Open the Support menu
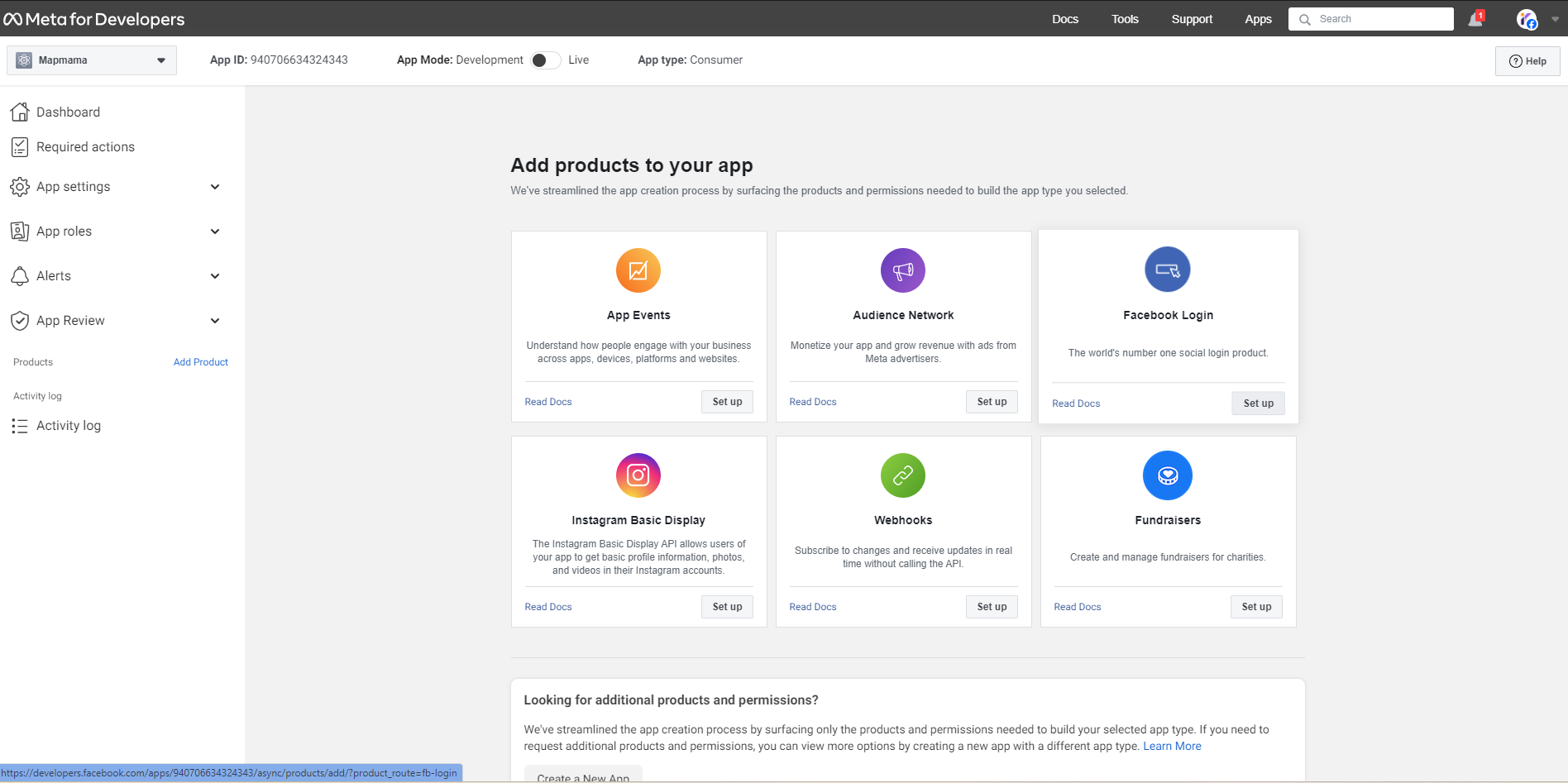This screenshot has width=1568, height=783. pyautogui.click(x=1192, y=19)
